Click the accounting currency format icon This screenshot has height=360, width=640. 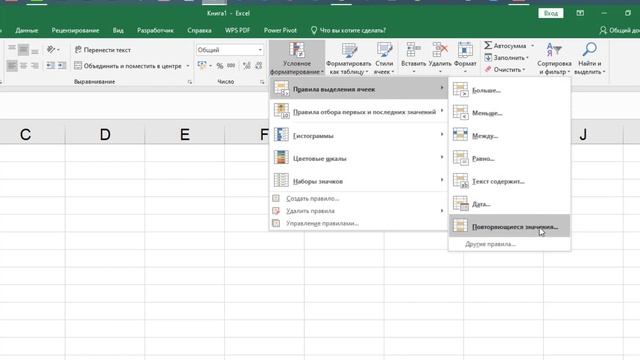[202, 66]
